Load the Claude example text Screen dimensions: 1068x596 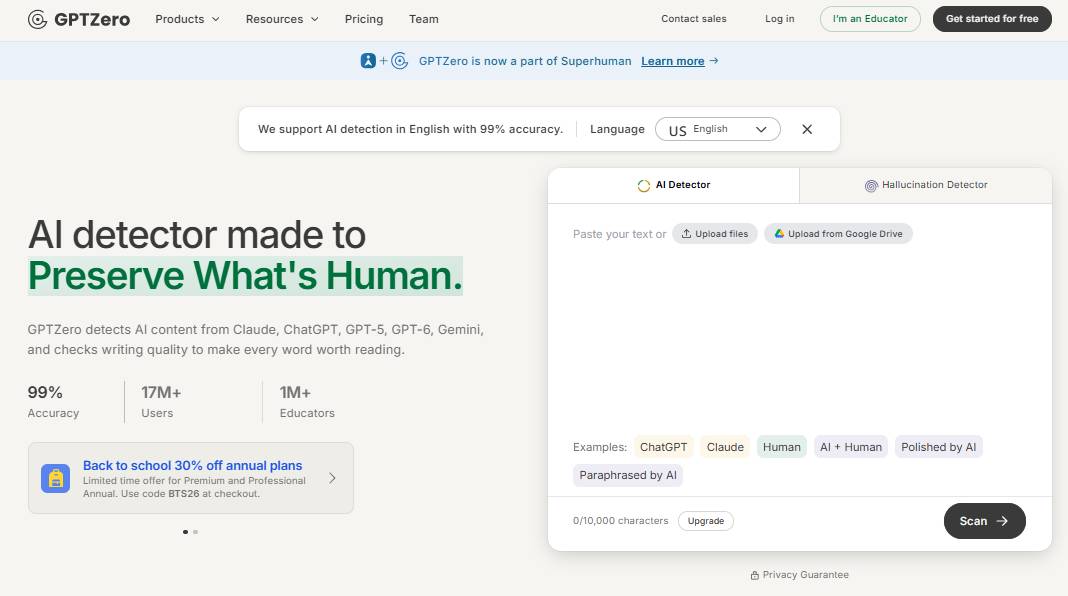coord(725,447)
